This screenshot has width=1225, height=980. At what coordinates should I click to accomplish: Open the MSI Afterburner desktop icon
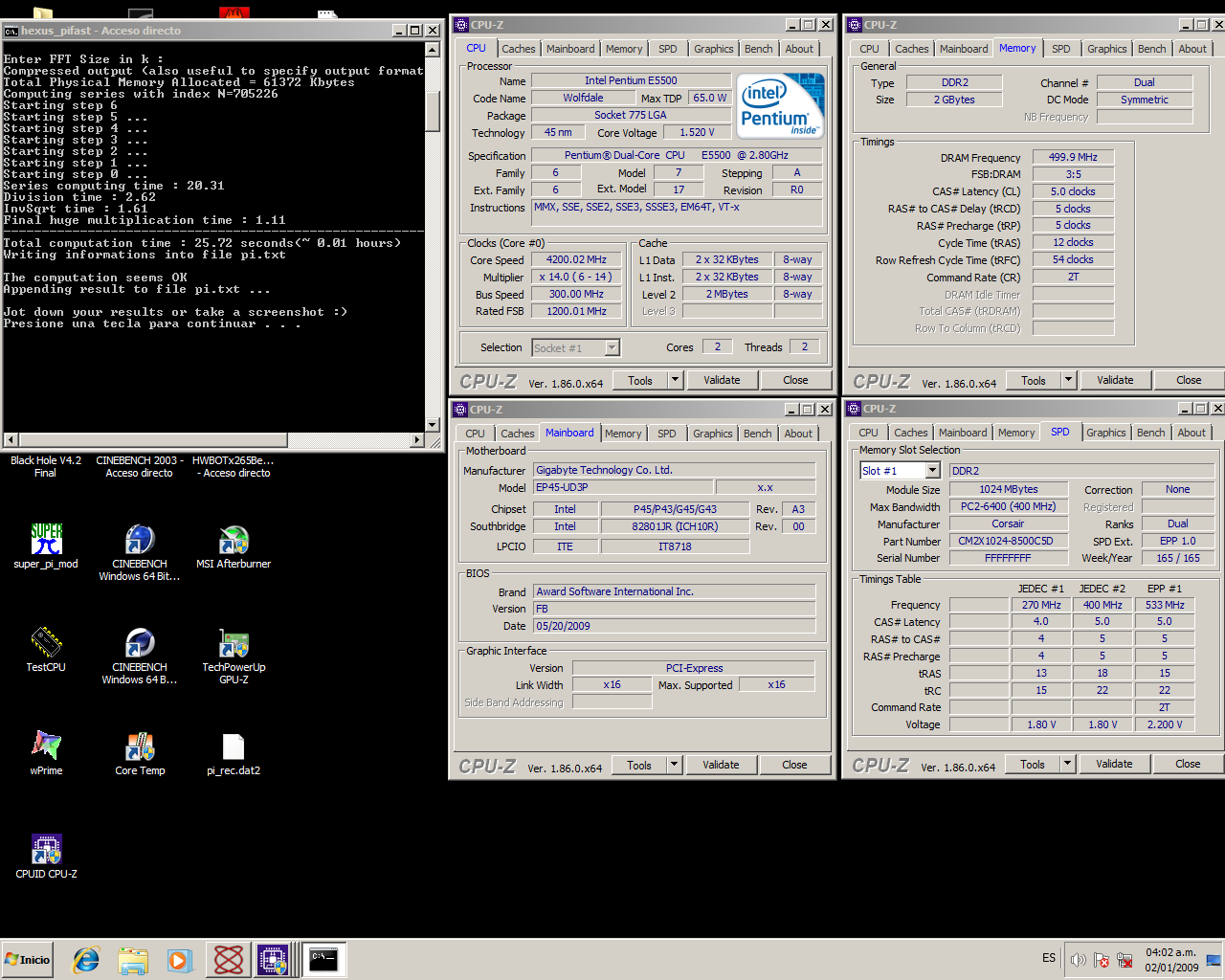(x=234, y=546)
